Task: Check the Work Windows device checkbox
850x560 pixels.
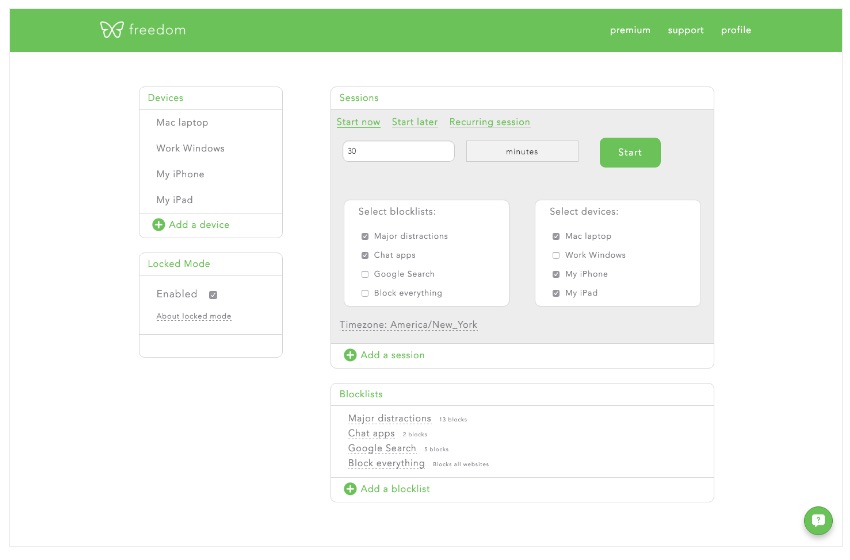Action: pos(556,255)
